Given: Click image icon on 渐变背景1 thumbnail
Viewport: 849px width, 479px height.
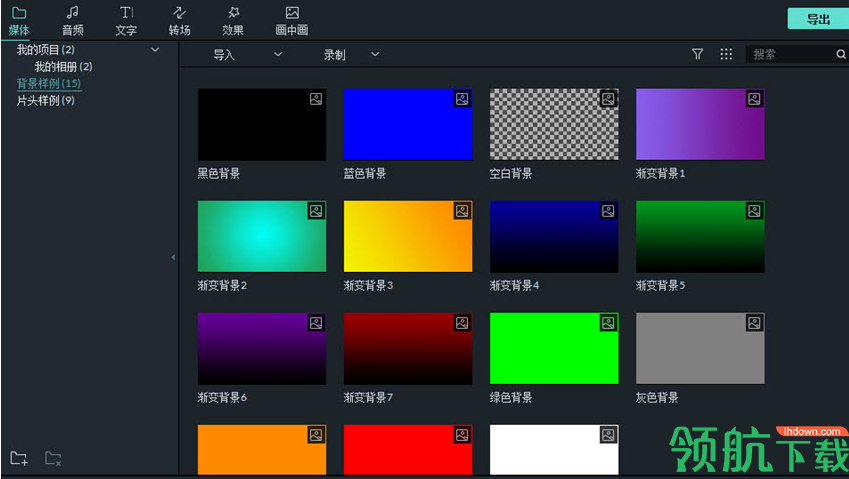Looking at the screenshot, I should click(x=754, y=99).
